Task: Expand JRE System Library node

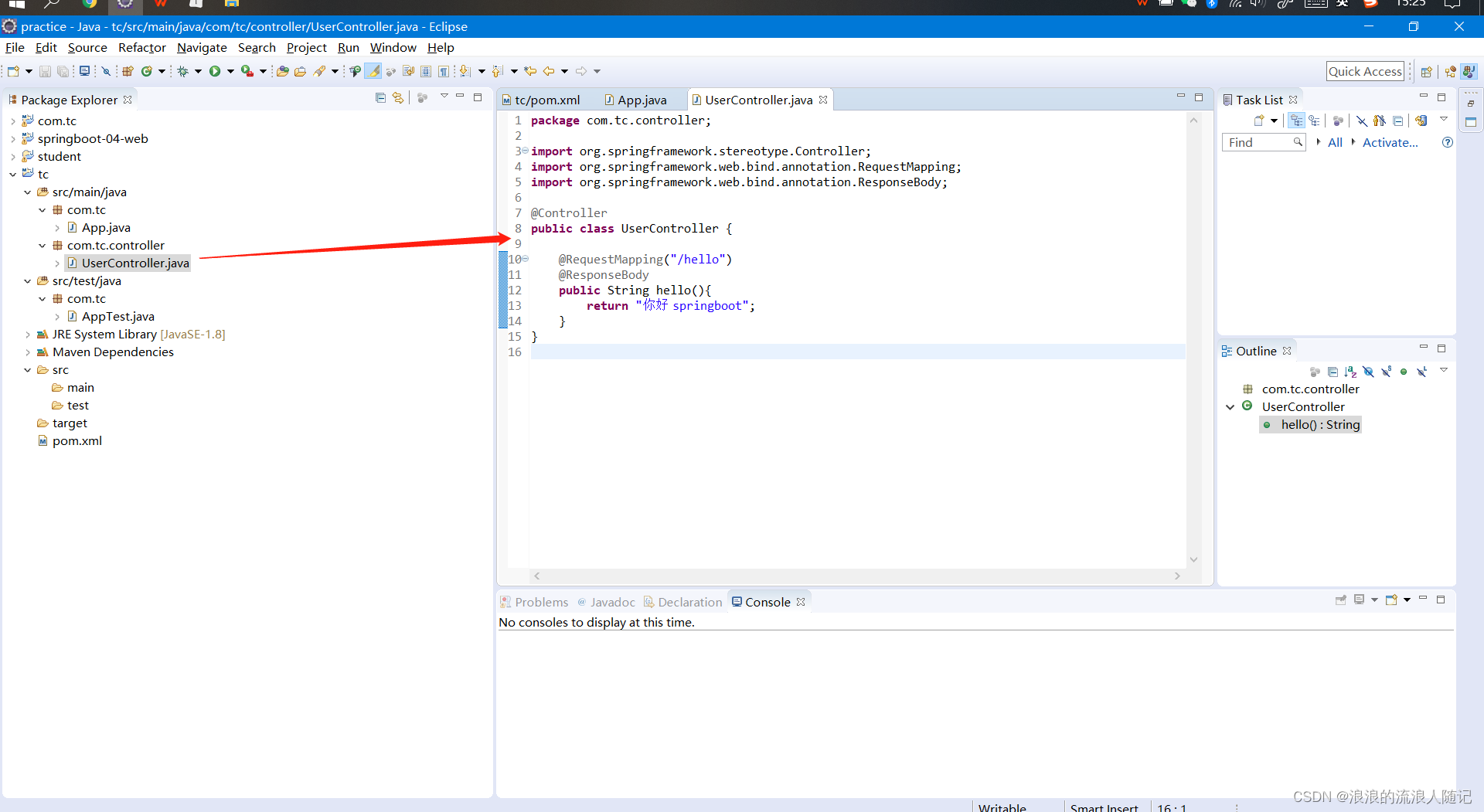Action: click(28, 335)
